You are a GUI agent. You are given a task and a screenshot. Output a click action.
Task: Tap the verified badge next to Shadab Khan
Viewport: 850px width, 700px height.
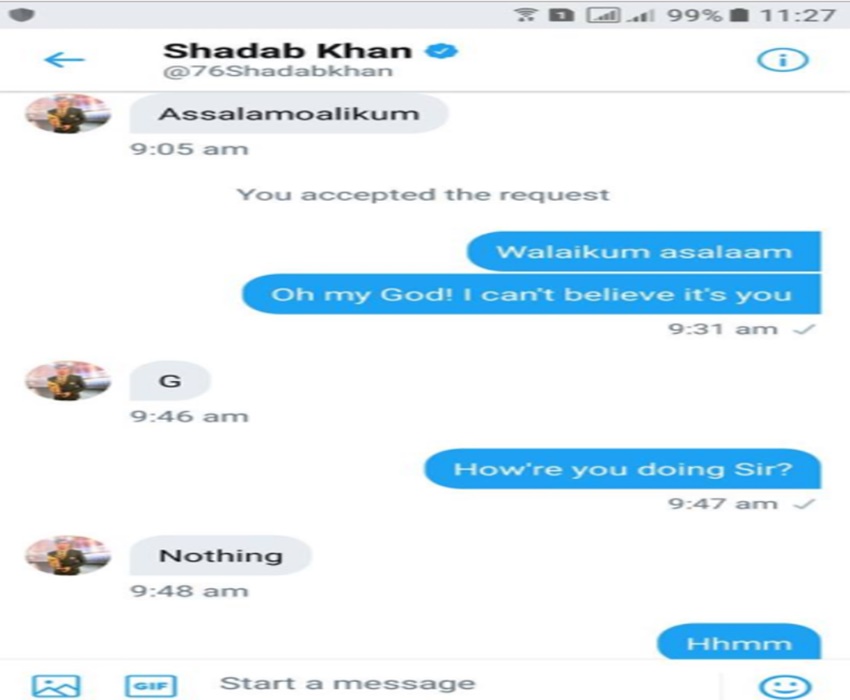[x=442, y=51]
